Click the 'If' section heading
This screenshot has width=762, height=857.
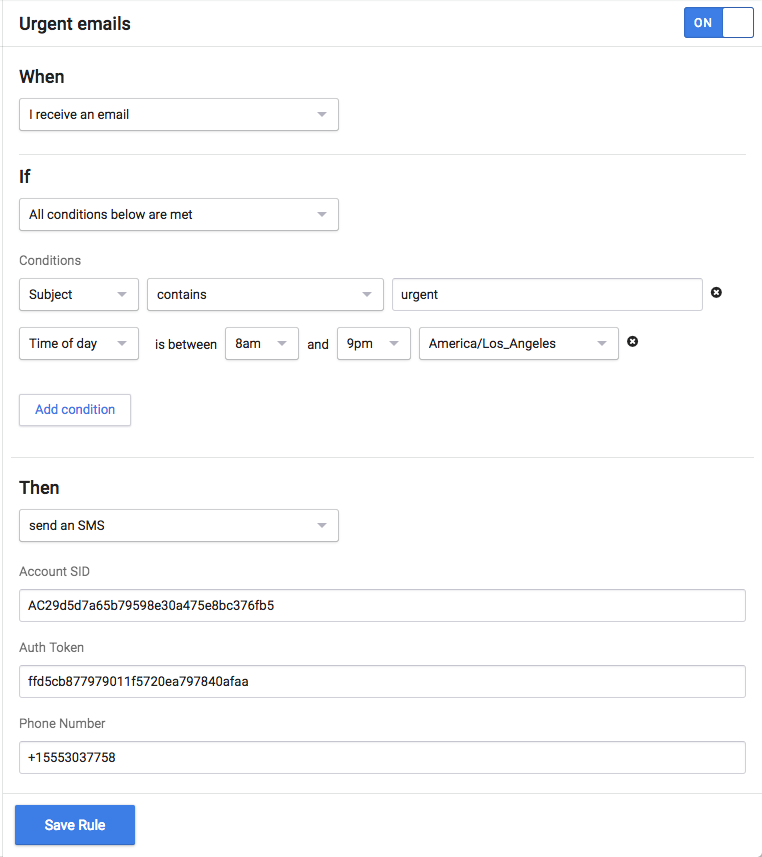(25, 177)
